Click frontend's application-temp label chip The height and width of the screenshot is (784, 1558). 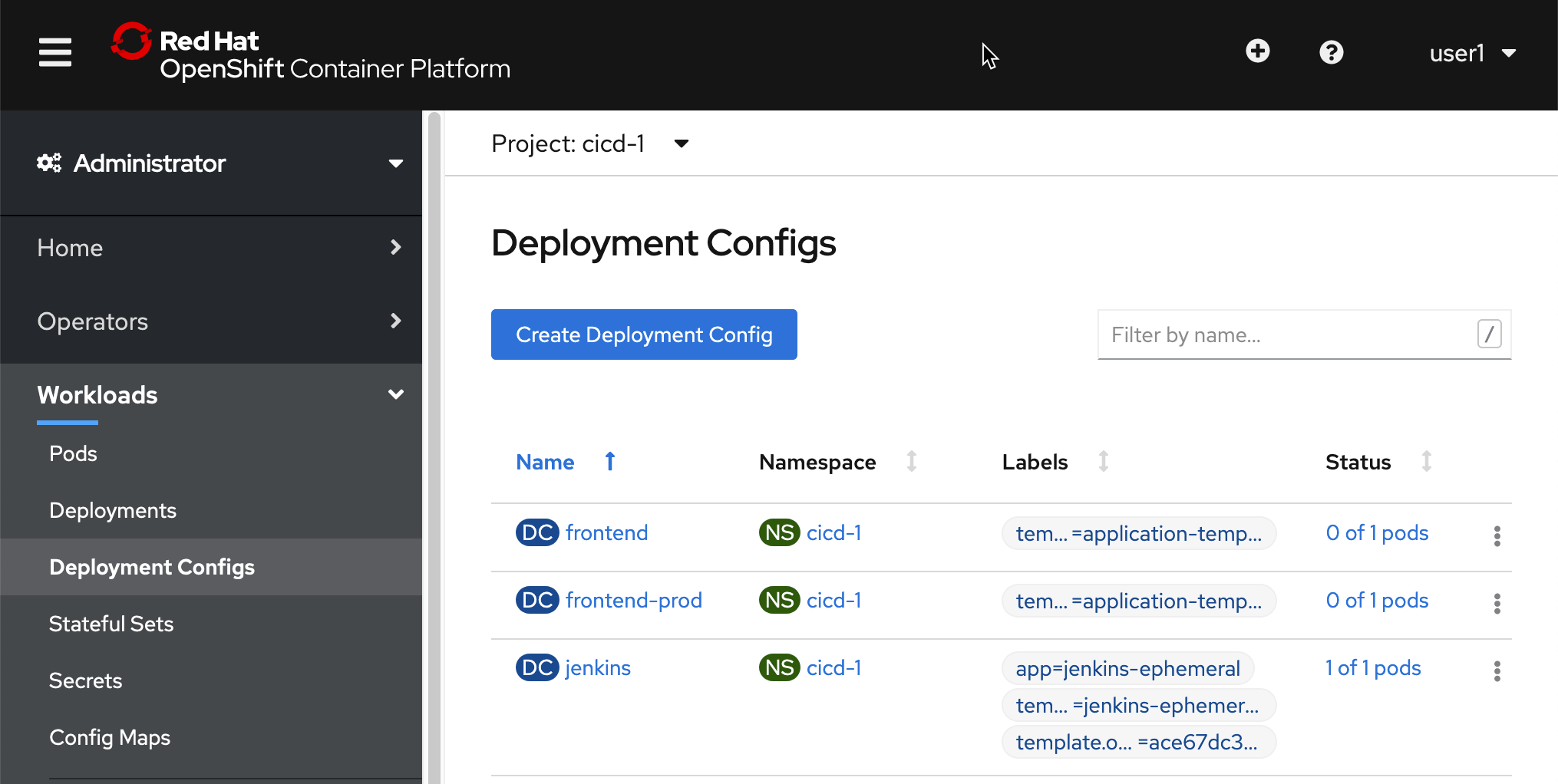(1139, 533)
